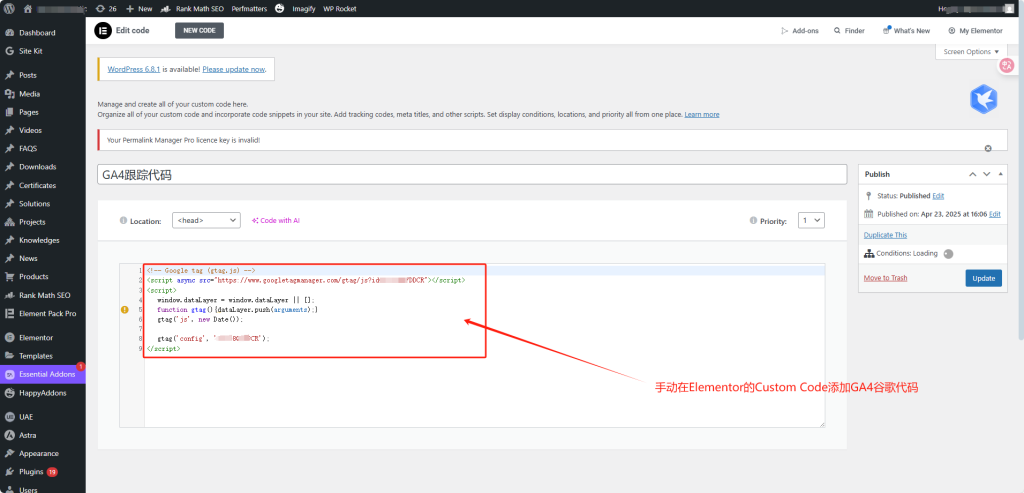This screenshot has width=1024, height=493.
Task: Click the Priority help info icon
Action: coord(753,221)
